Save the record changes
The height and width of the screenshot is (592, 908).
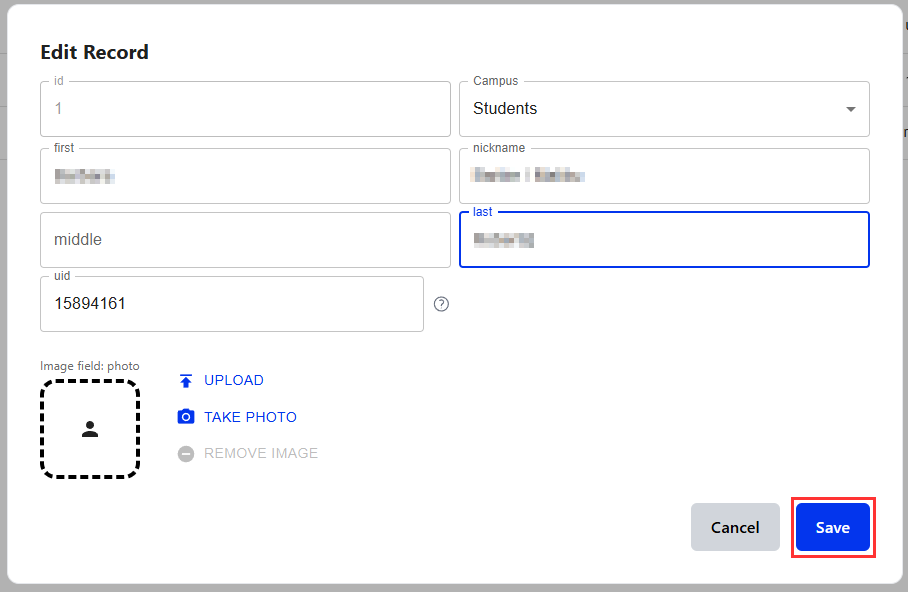[832, 527]
